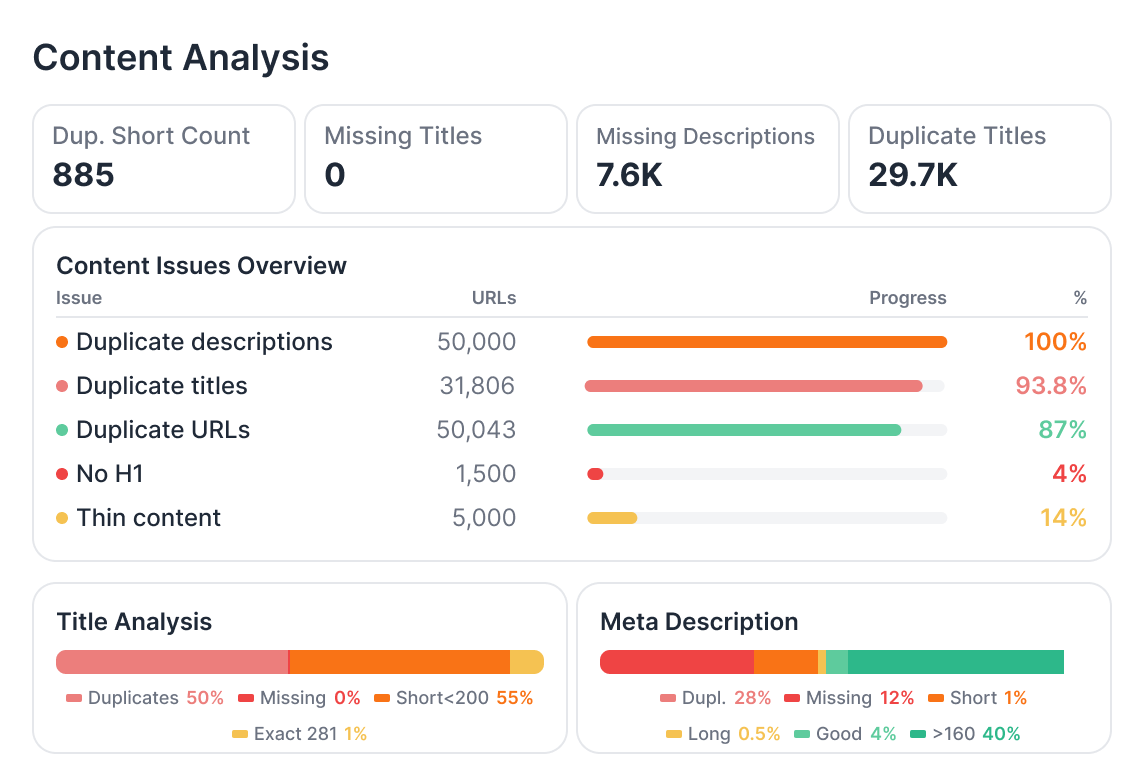Click the red segment in Meta Description bar
The image size is (1144, 776).
point(677,662)
